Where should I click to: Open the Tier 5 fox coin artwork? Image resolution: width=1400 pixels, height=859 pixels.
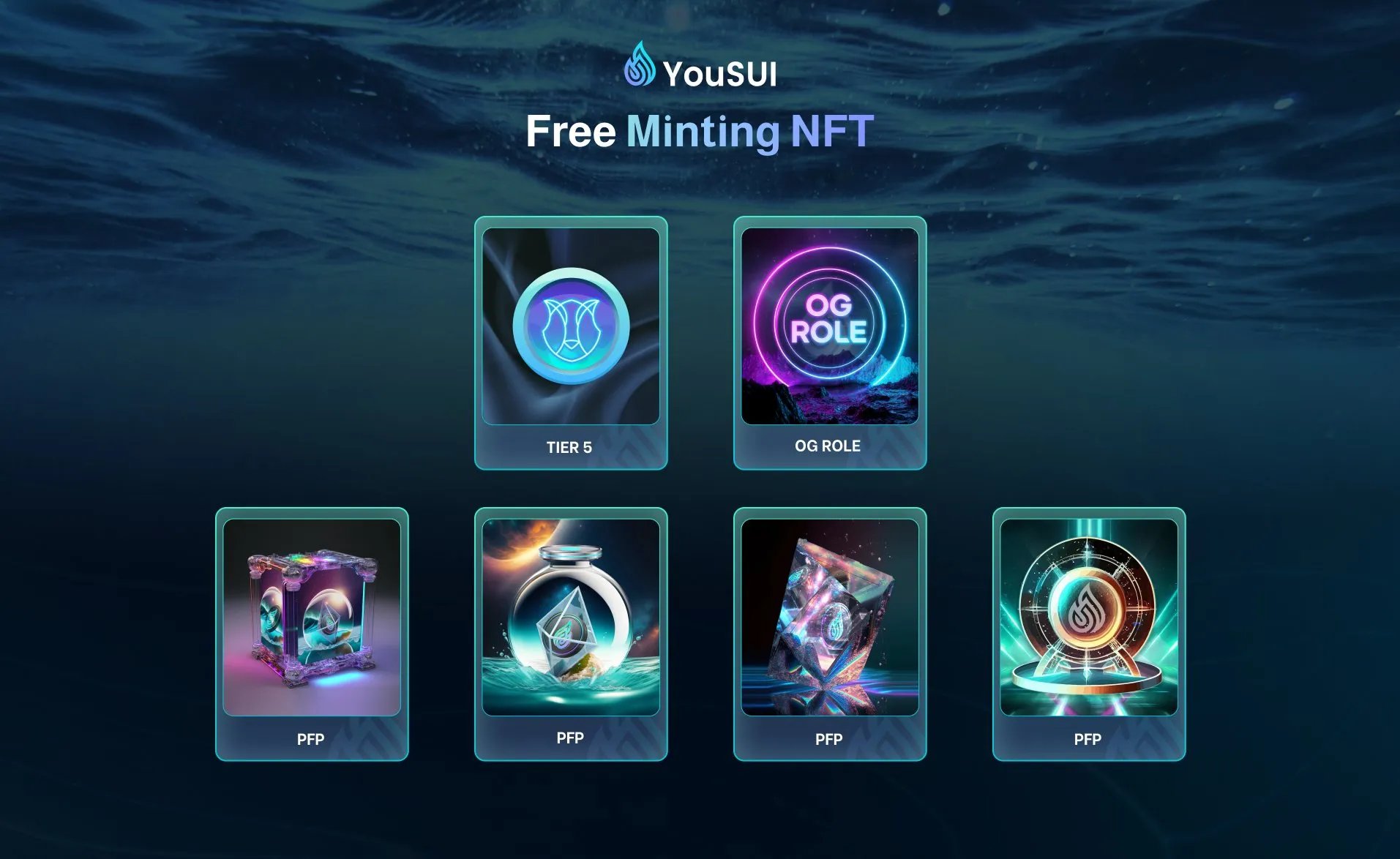coord(571,326)
